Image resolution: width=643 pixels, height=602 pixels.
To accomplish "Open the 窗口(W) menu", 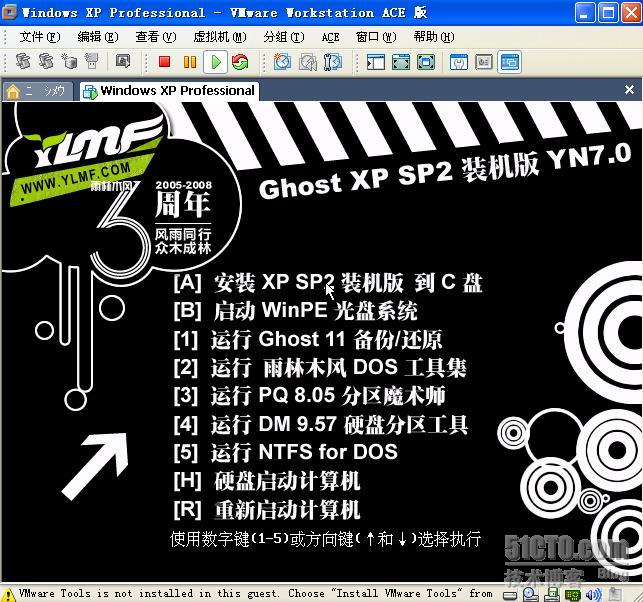I will pos(376,37).
